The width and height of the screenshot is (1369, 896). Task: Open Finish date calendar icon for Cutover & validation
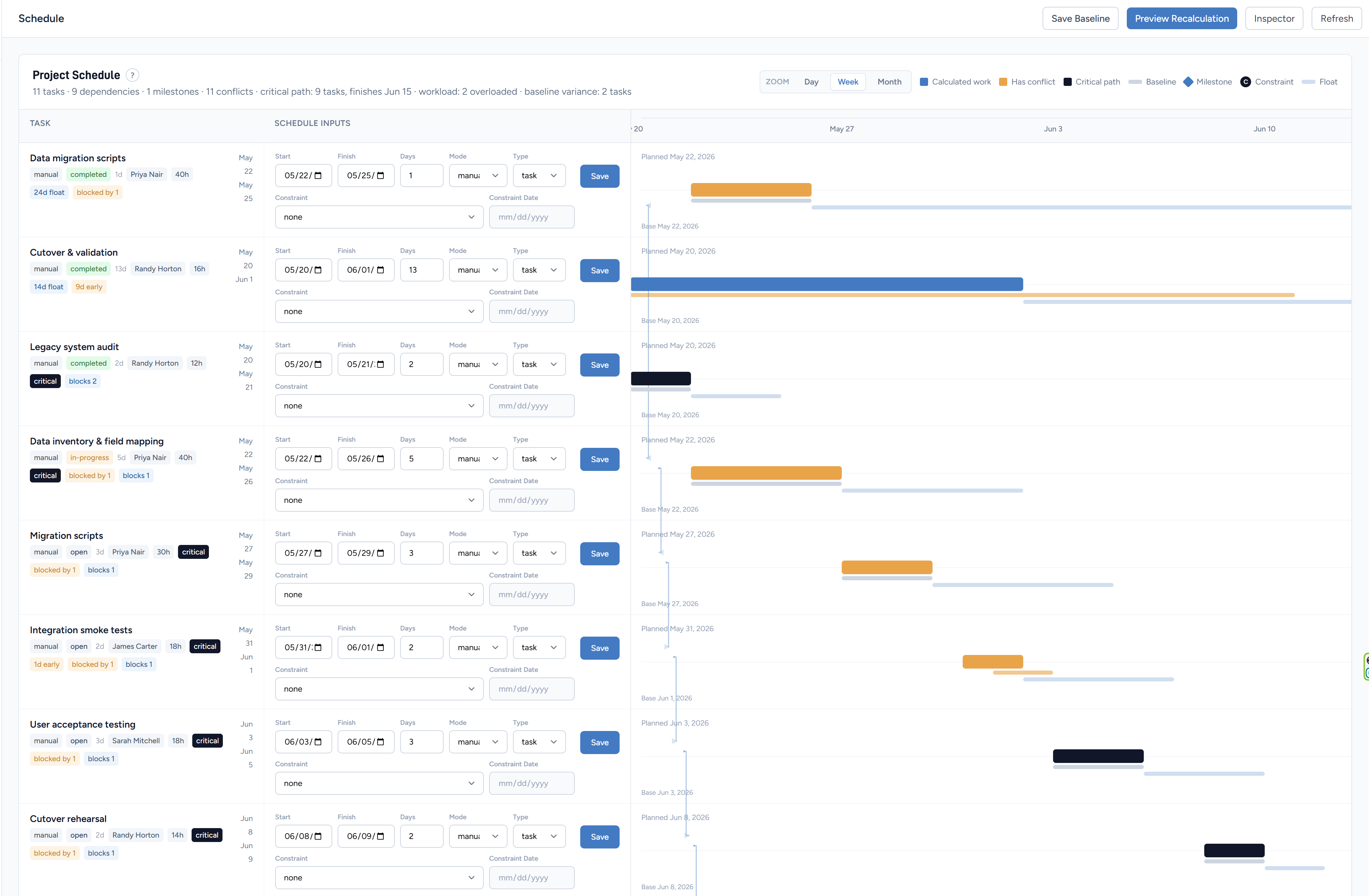coord(380,270)
